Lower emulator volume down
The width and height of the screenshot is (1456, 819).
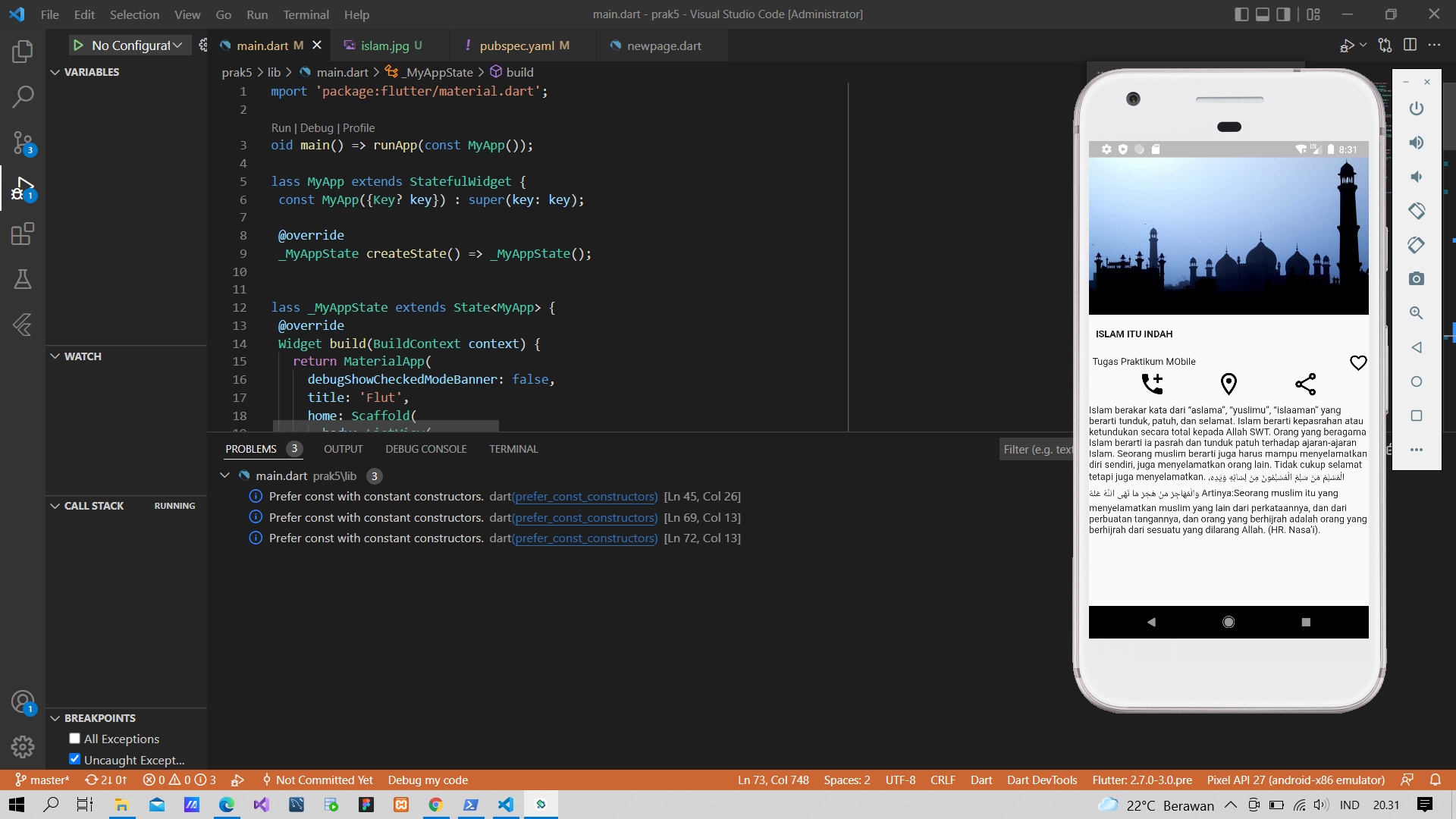click(1416, 177)
